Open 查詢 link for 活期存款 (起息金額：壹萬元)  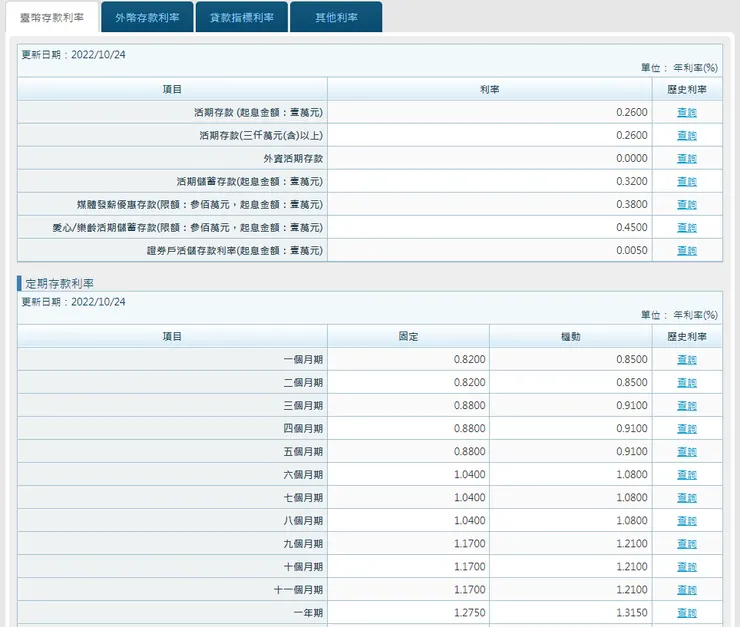tap(687, 112)
